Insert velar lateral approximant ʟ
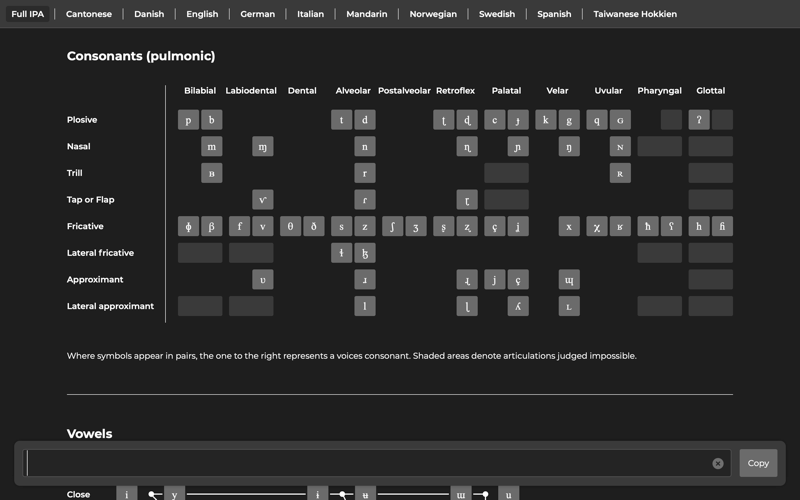 (x=569, y=306)
